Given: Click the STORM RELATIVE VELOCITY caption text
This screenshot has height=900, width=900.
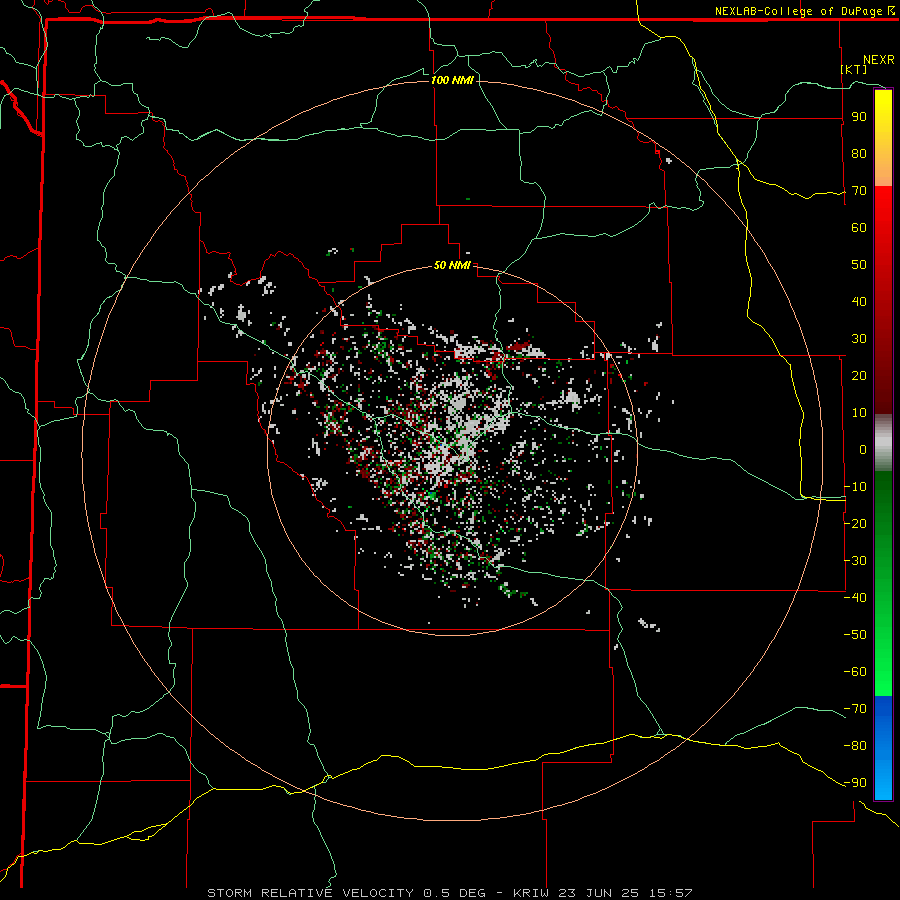Looking at the screenshot, I should 313,893.
